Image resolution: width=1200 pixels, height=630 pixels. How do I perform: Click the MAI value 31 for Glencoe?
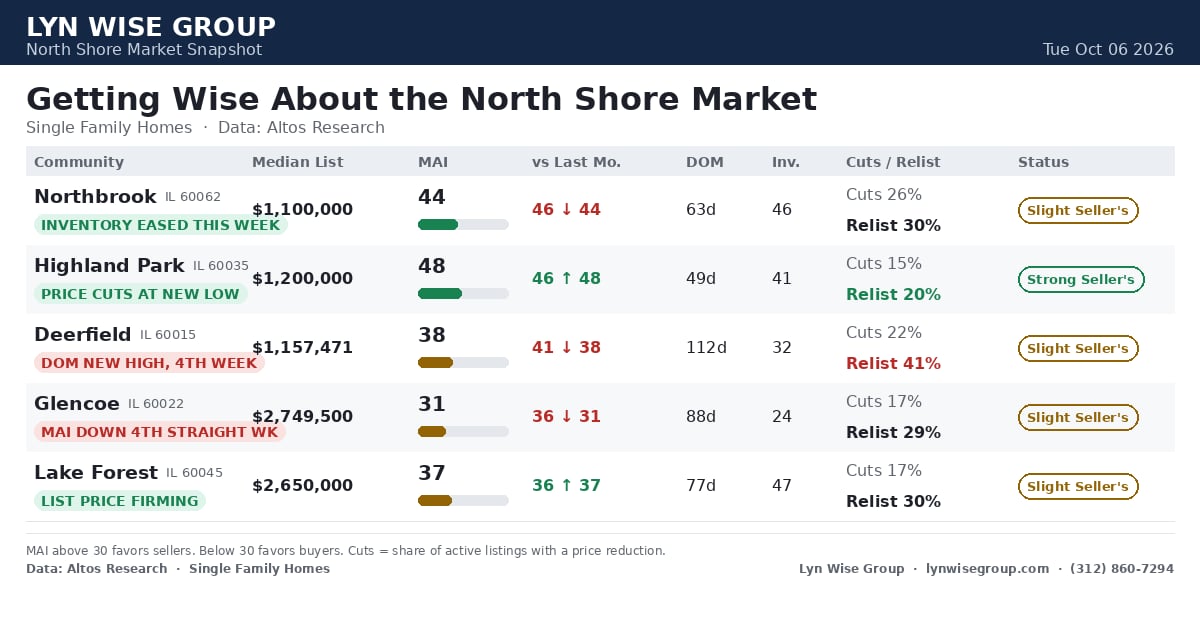click(x=432, y=405)
